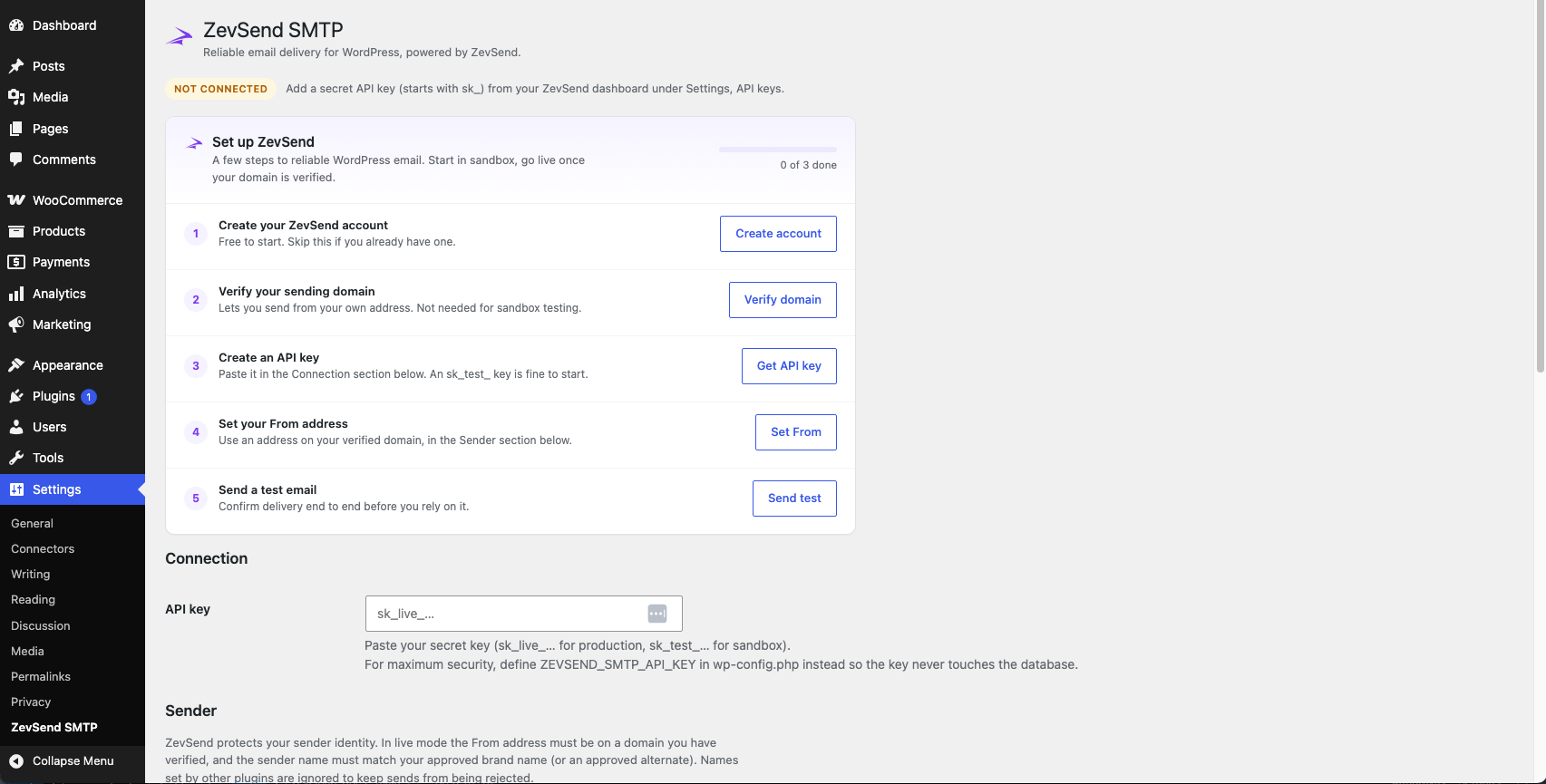Click the setup progress bar
This screenshot has height=784, width=1546.
tap(778, 149)
